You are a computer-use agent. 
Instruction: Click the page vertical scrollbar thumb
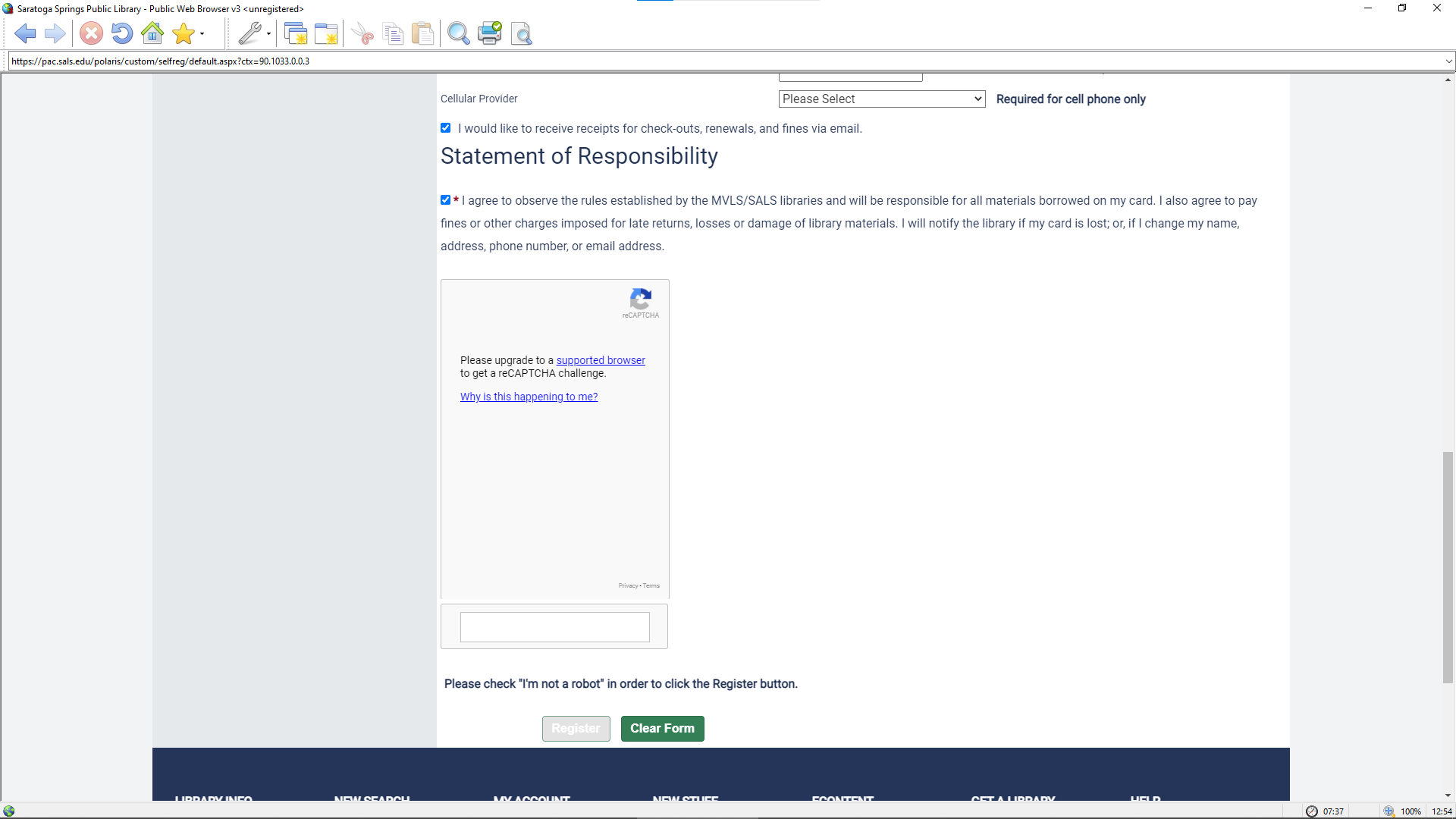[1448, 567]
